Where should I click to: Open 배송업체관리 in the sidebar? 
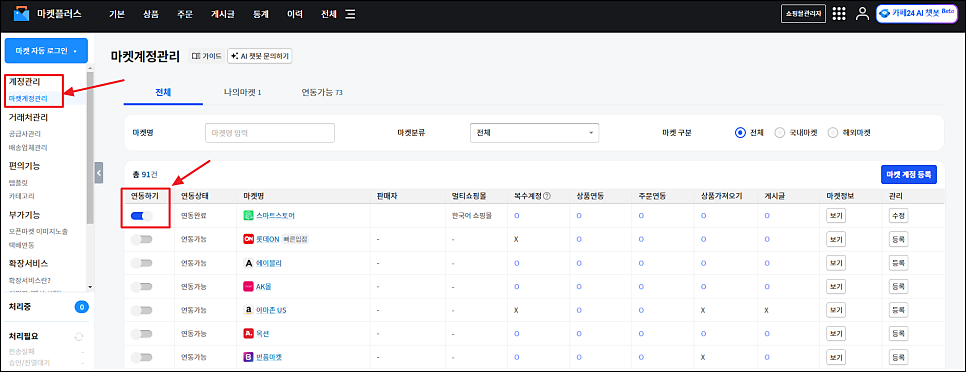point(28,147)
